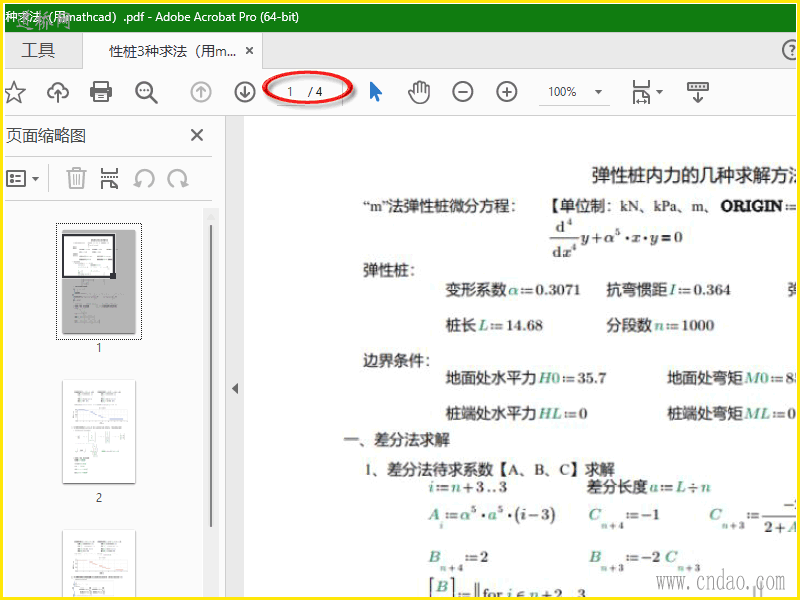
Task: Click the thumbnail panel scrollbar
Action: pos(211,378)
